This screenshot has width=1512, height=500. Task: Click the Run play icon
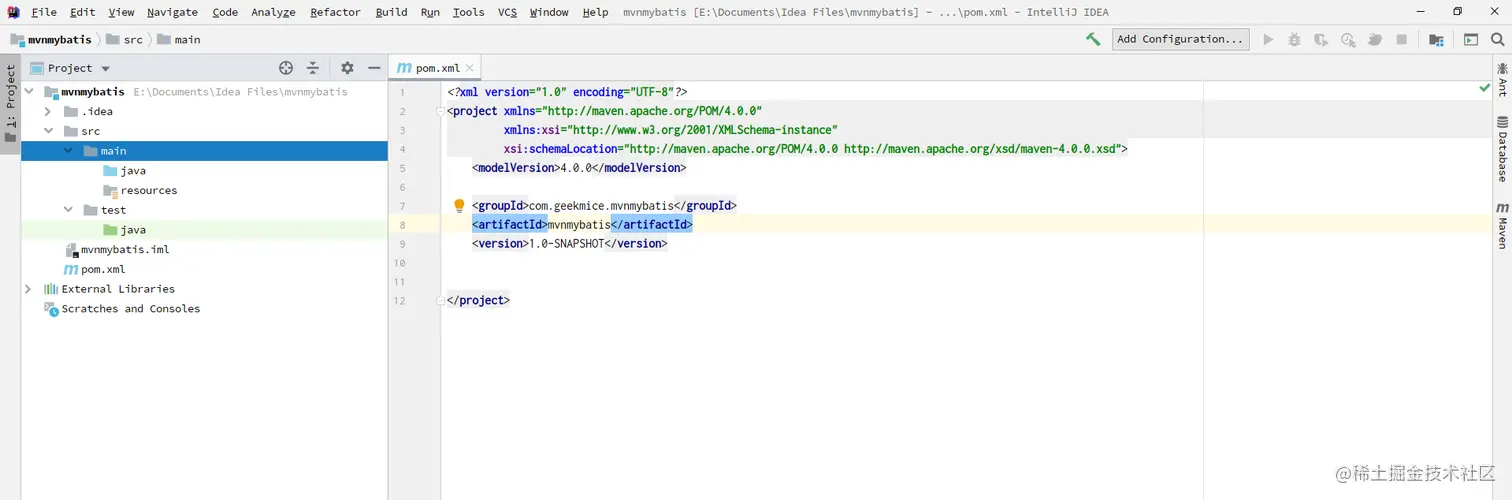(1268, 39)
